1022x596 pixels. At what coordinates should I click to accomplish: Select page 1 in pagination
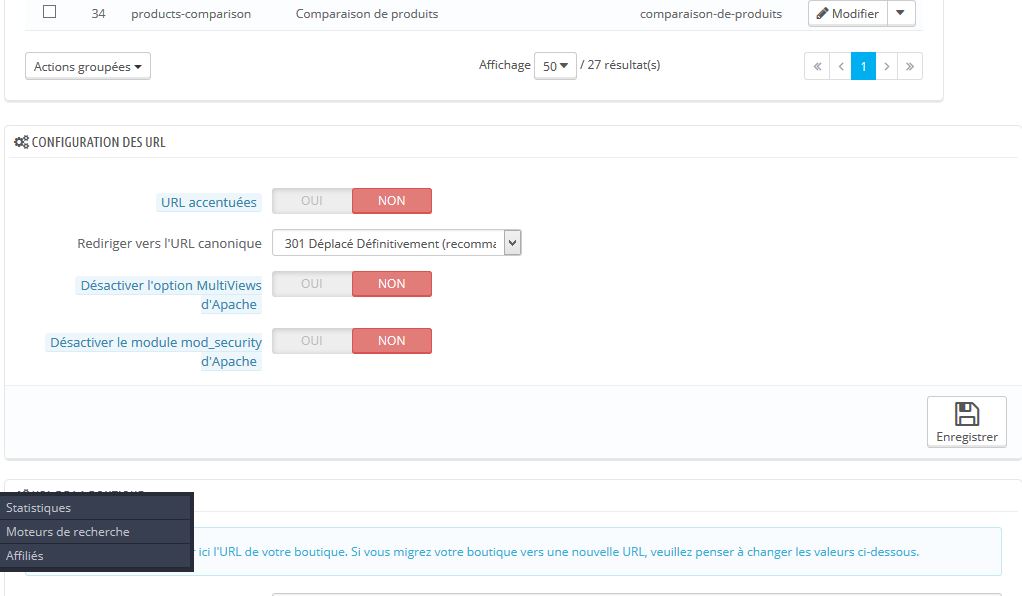[864, 67]
